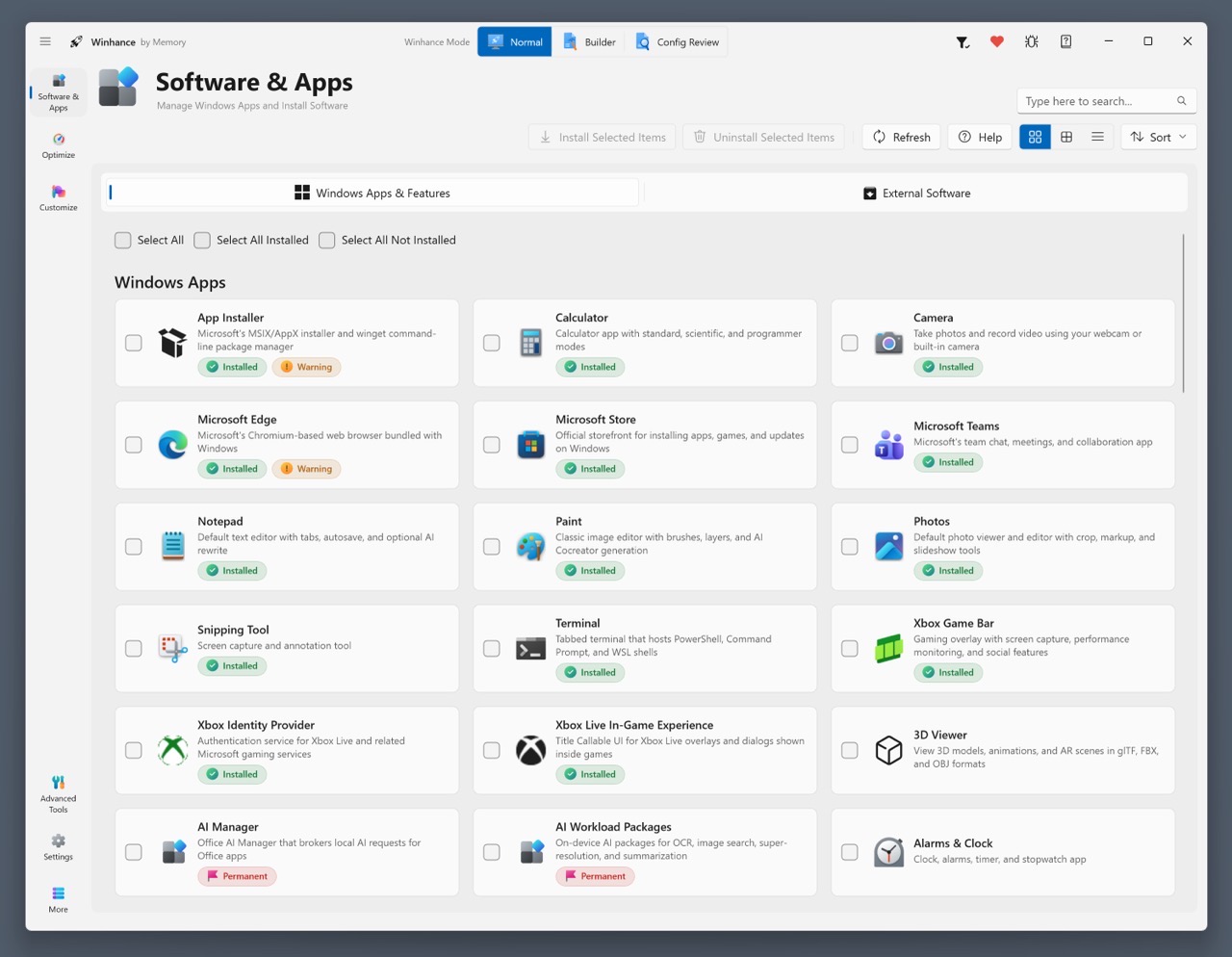Open the help document icon in title bar
Image resolution: width=1232 pixels, height=957 pixels.
tap(1066, 41)
